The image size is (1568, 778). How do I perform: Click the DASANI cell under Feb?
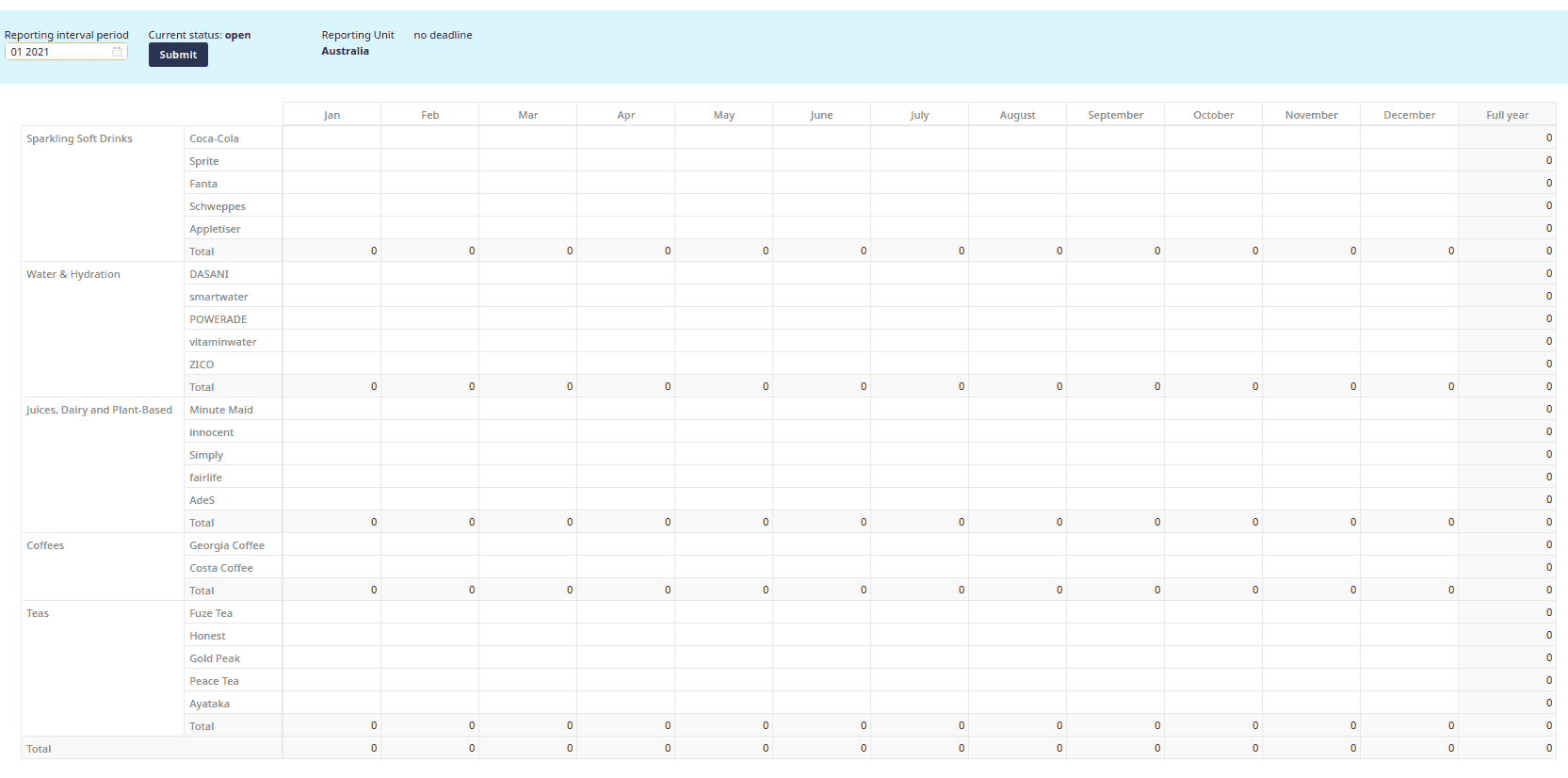[x=429, y=273]
